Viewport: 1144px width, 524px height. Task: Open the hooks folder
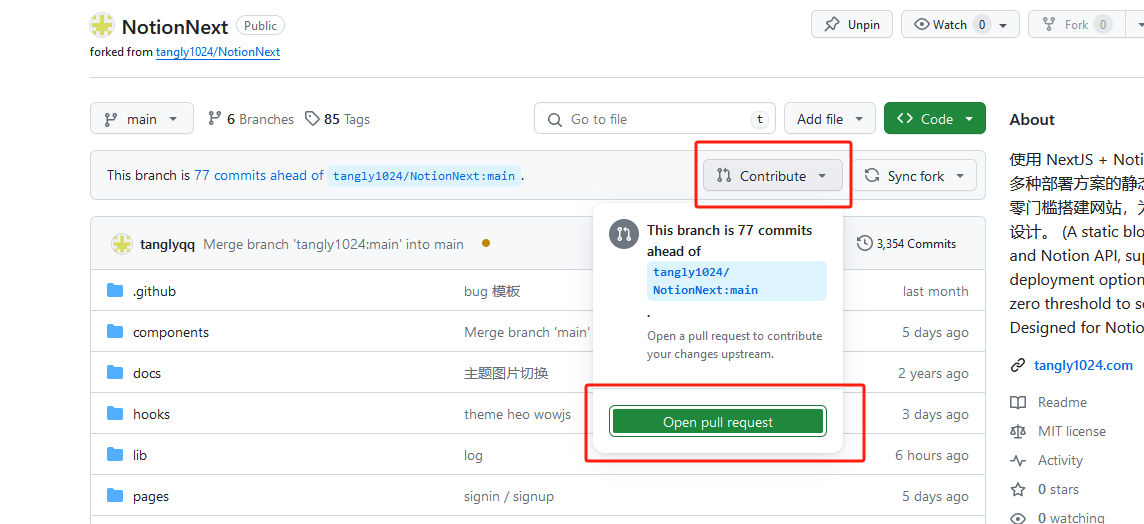tap(151, 414)
